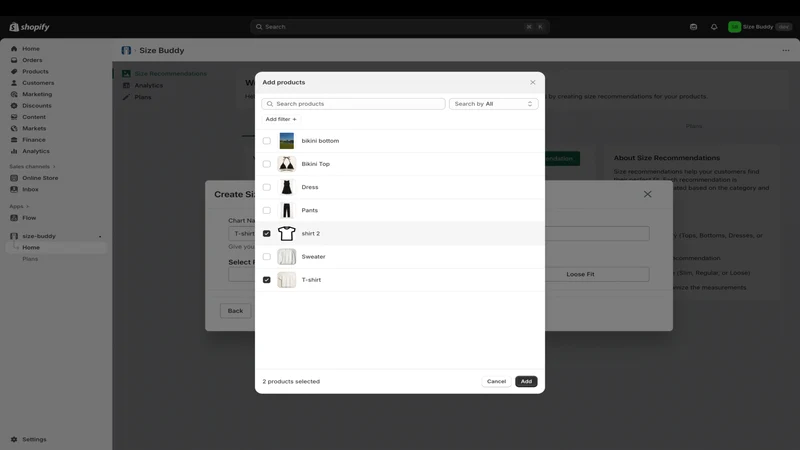Click the Size Buddy account avatar

pyautogui.click(x=734, y=27)
